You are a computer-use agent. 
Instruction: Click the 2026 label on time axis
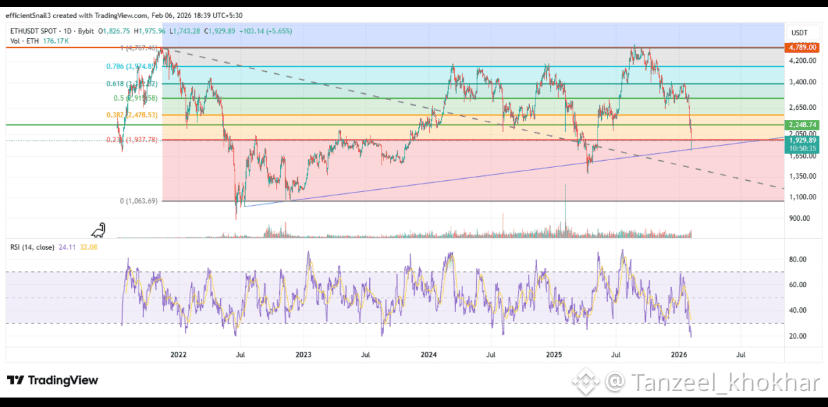click(x=679, y=354)
